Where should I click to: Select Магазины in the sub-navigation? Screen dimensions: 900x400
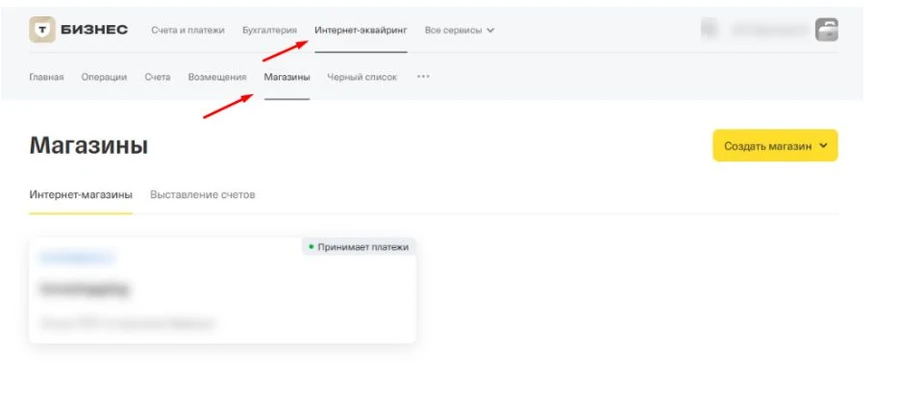287,77
